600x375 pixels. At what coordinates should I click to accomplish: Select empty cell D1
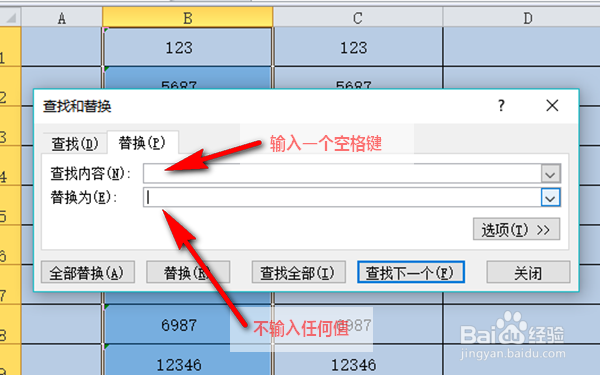click(522, 47)
